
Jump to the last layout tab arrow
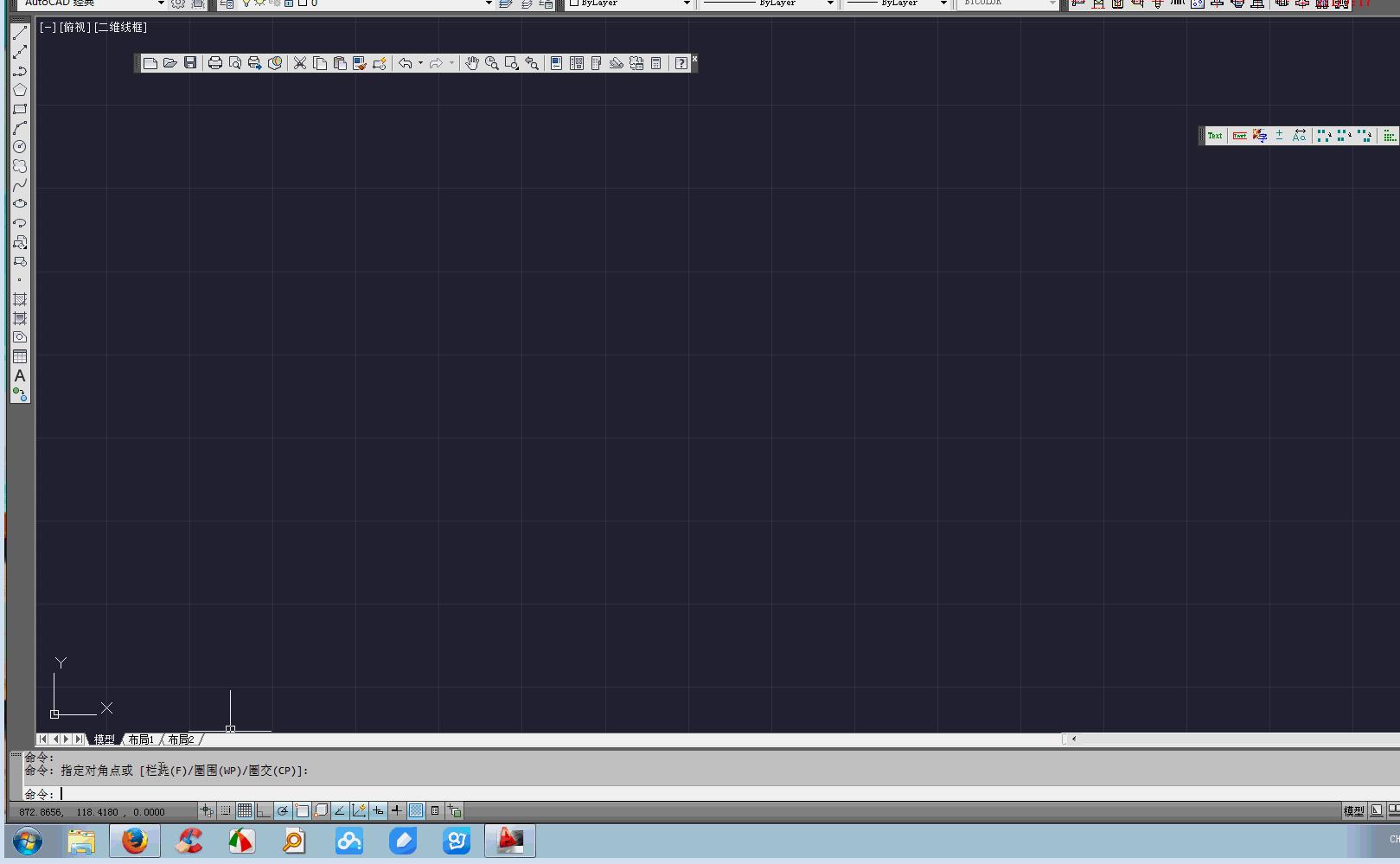coord(79,739)
